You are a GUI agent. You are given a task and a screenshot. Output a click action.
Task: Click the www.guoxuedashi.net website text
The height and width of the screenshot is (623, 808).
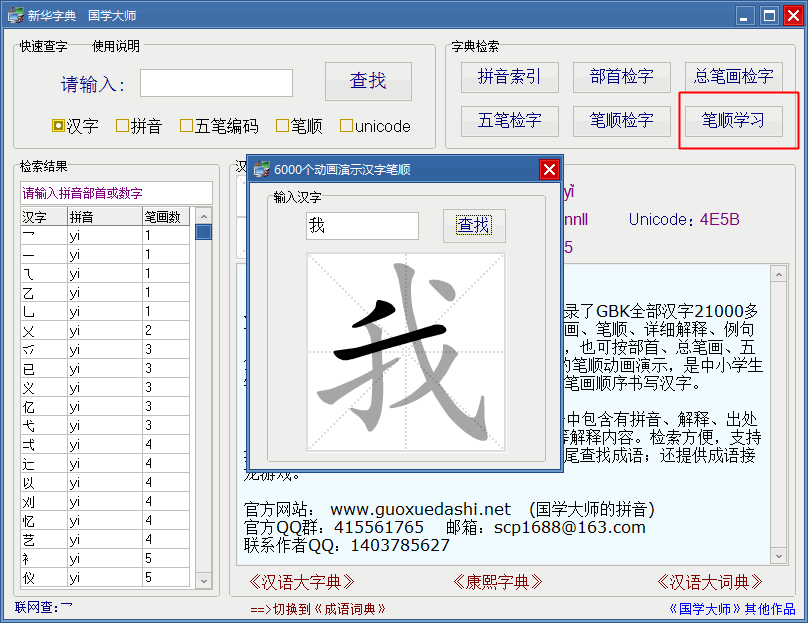click(x=420, y=510)
